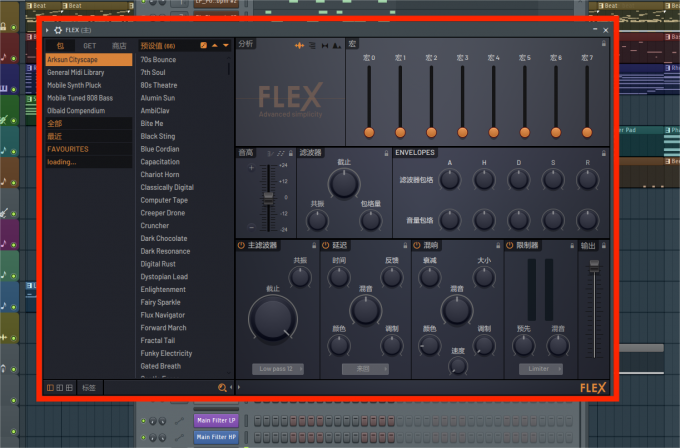Select the two-column browser layout icon

(x=60, y=388)
